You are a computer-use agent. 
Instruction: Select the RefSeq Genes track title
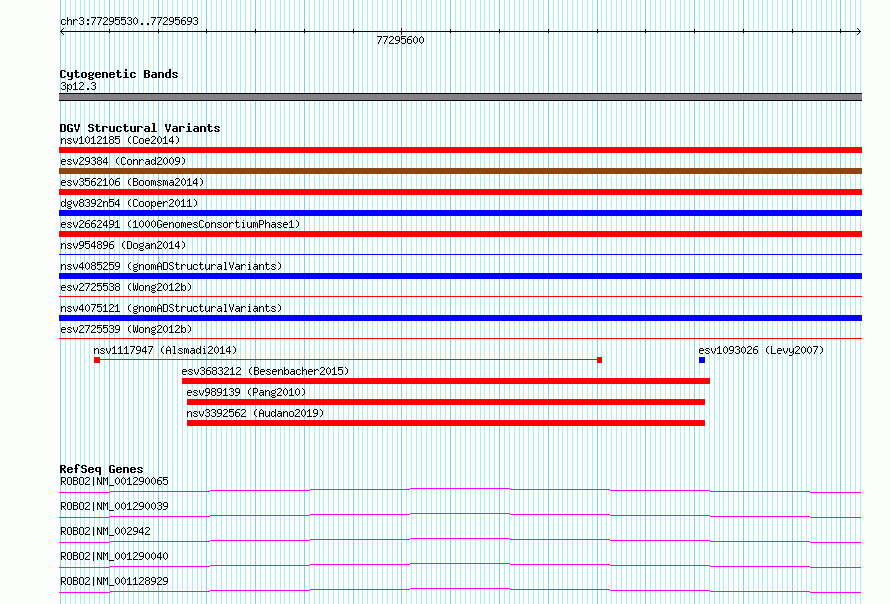coord(102,469)
